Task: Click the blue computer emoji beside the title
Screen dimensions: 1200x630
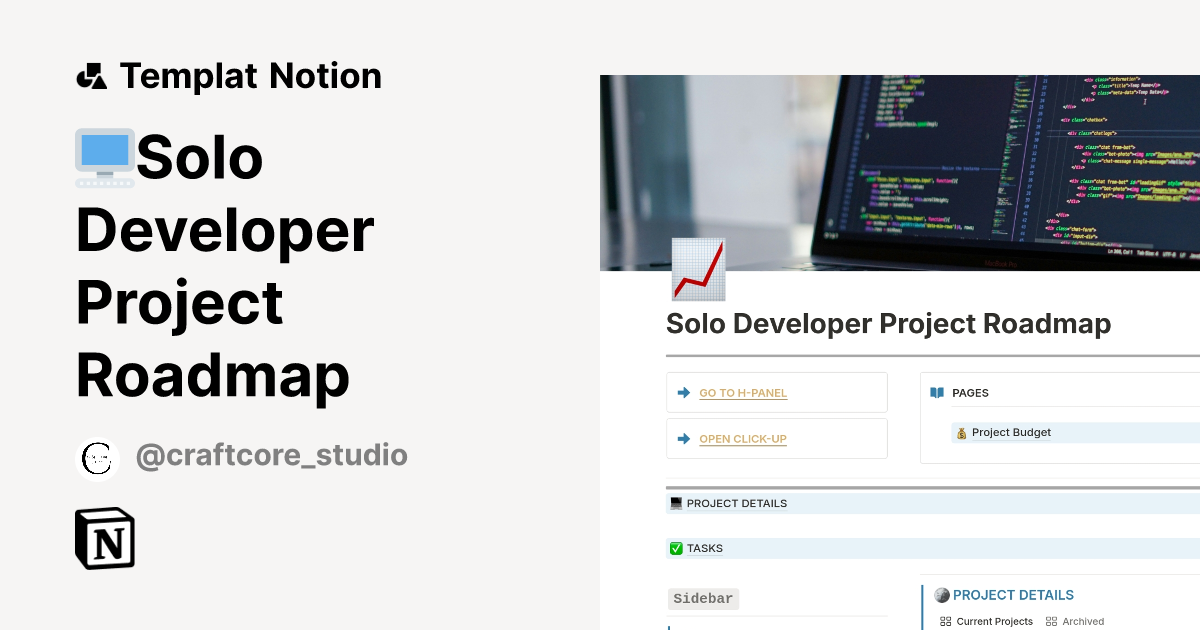Action: point(104,157)
